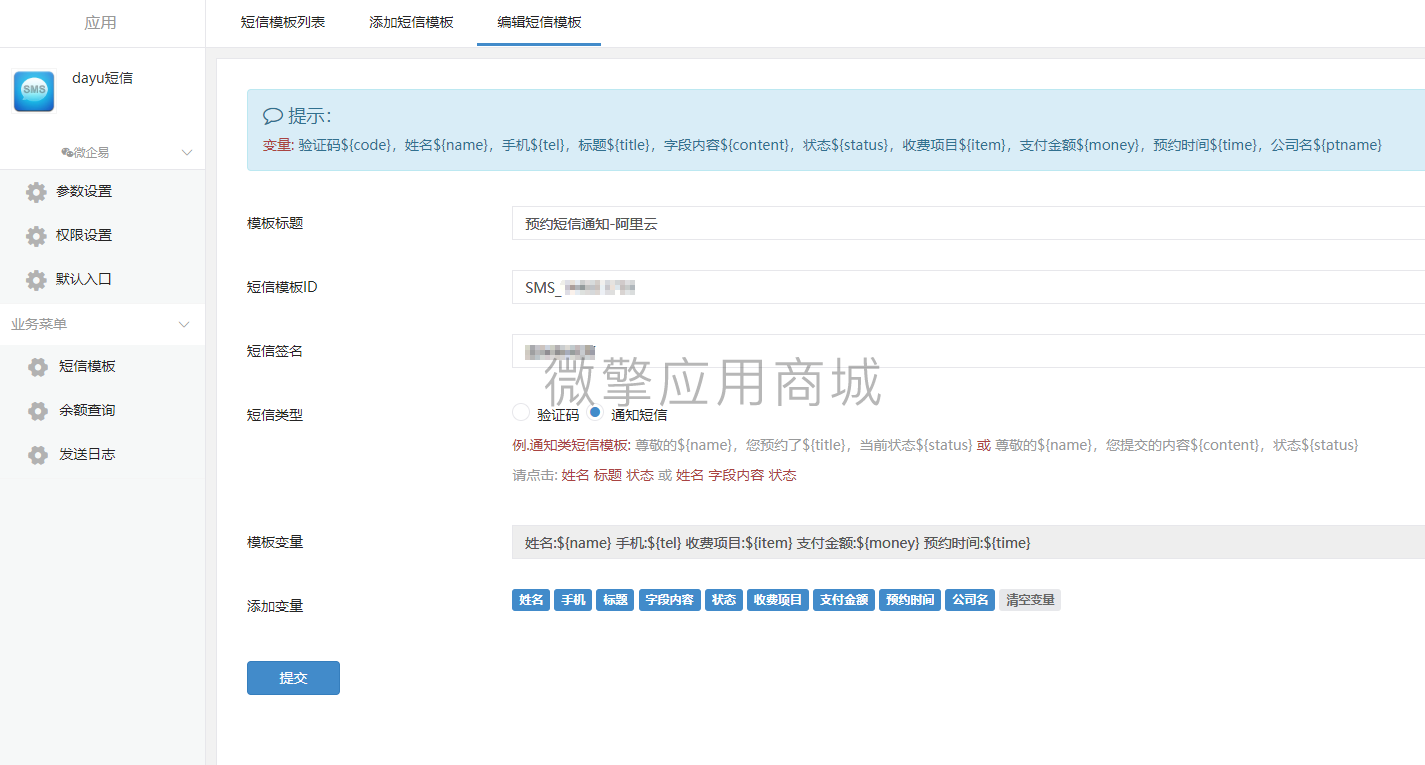1425x765 pixels.
Task: Add the 预约时间 variable tag
Action: 910,600
